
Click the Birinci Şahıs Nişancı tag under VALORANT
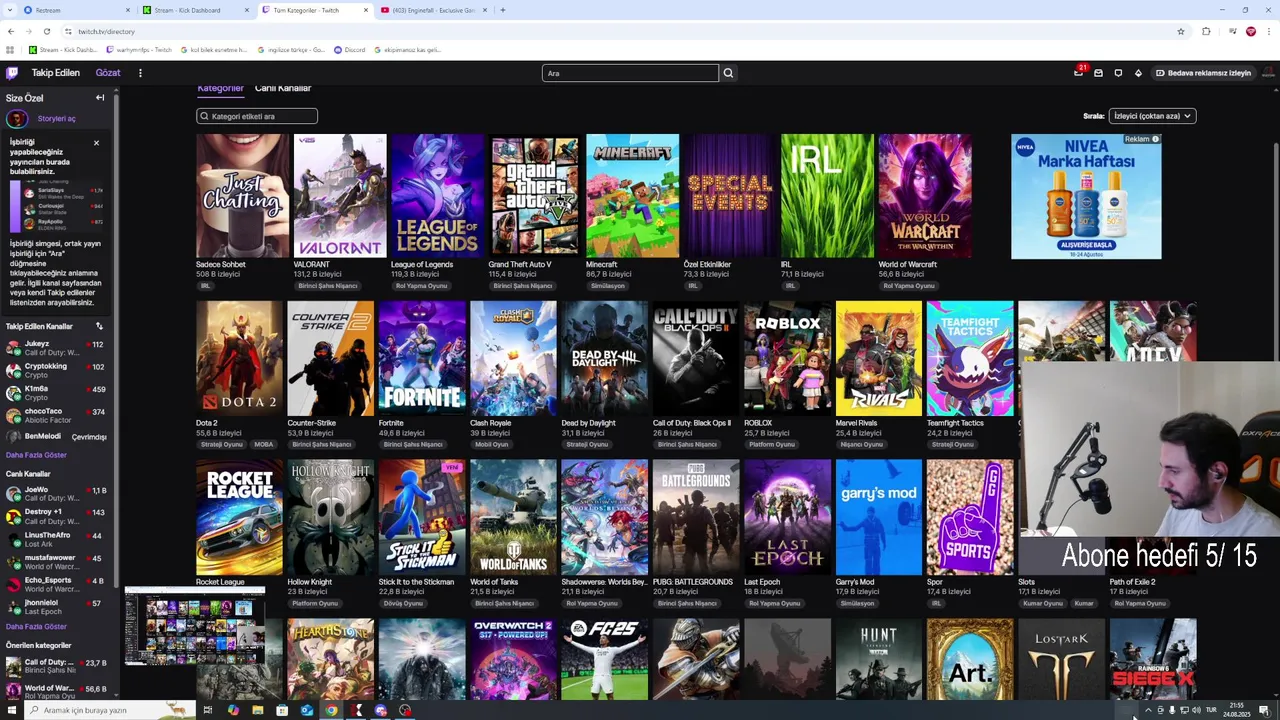point(327,286)
